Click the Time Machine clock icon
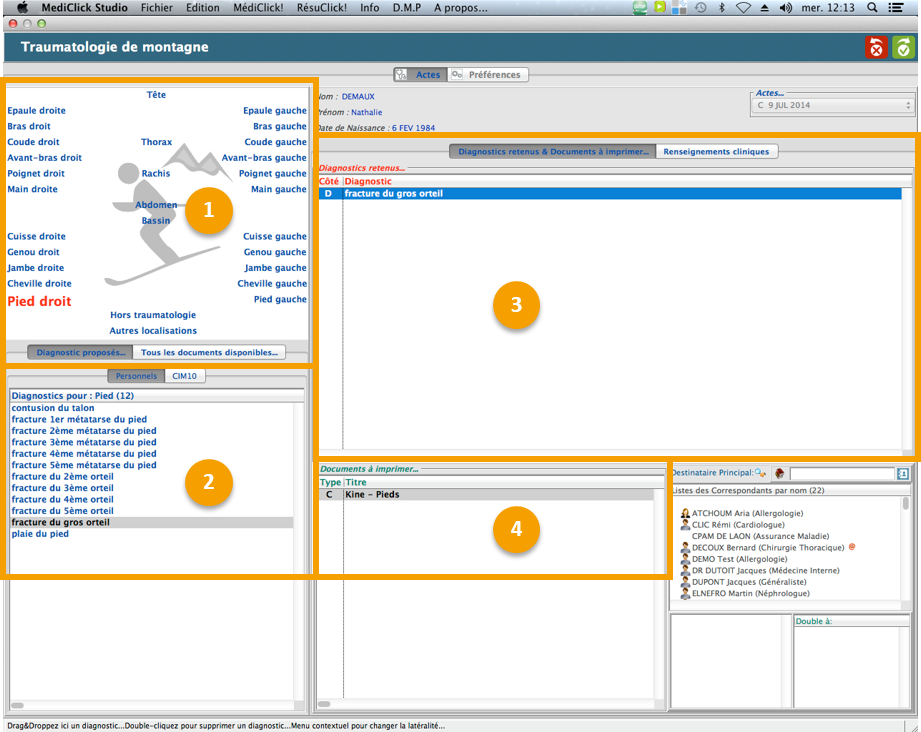The height and width of the screenshot is (732, 921). click(701, 7)
